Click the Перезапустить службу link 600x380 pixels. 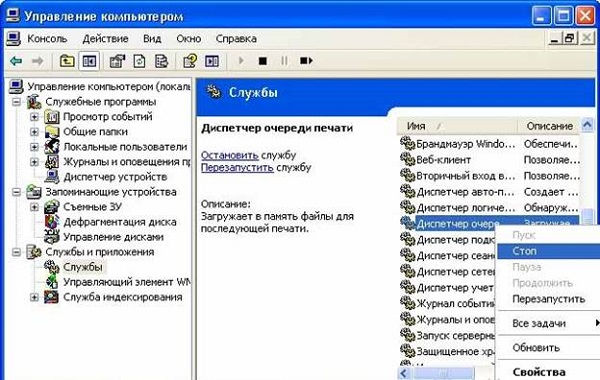pos(237,168)
